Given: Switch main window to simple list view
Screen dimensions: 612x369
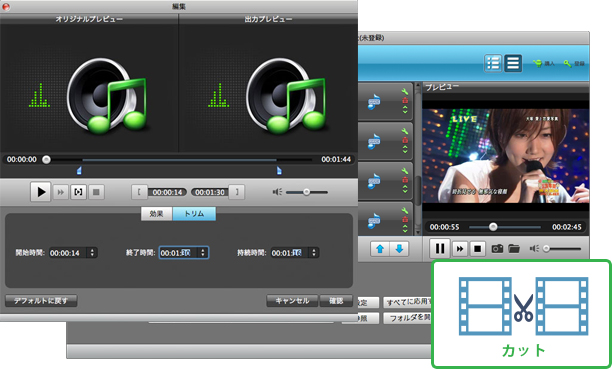Looking at the screenshot, I should [x=513, y=63].
